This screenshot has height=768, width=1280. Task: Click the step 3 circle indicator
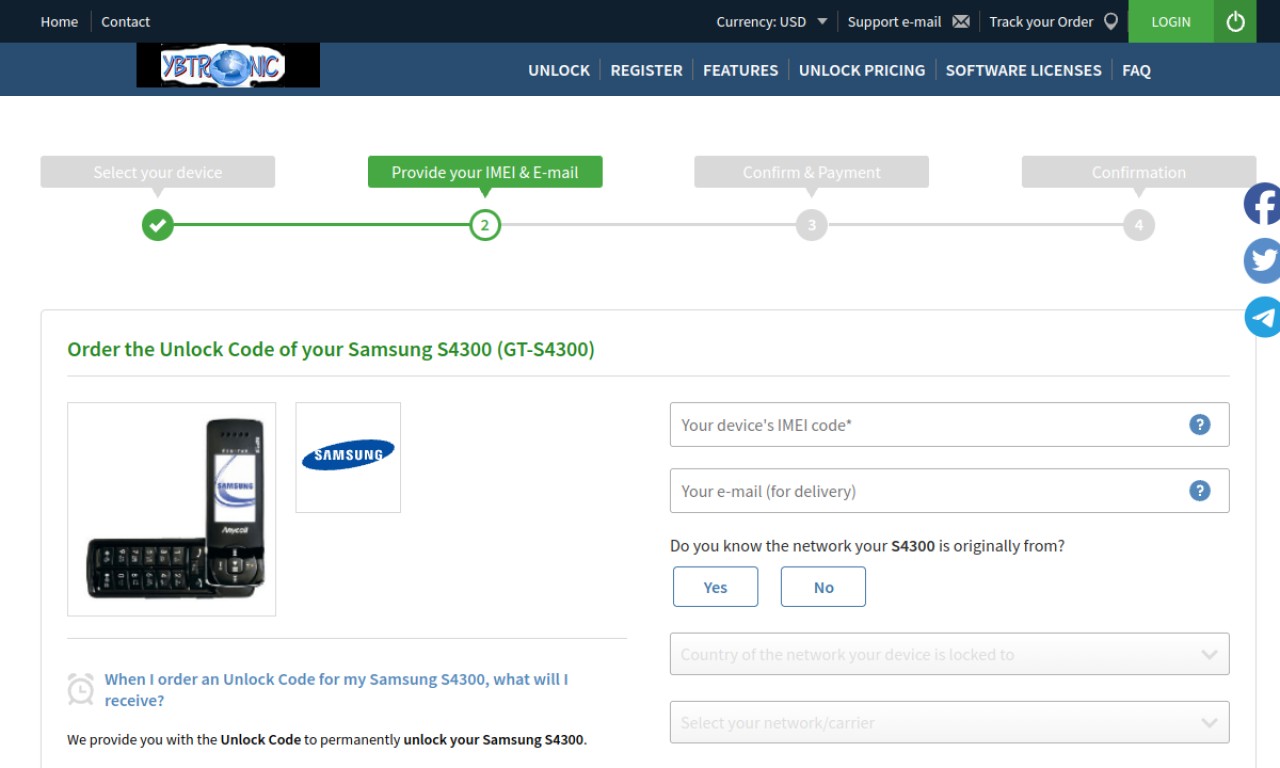click(x=812, y=225)
